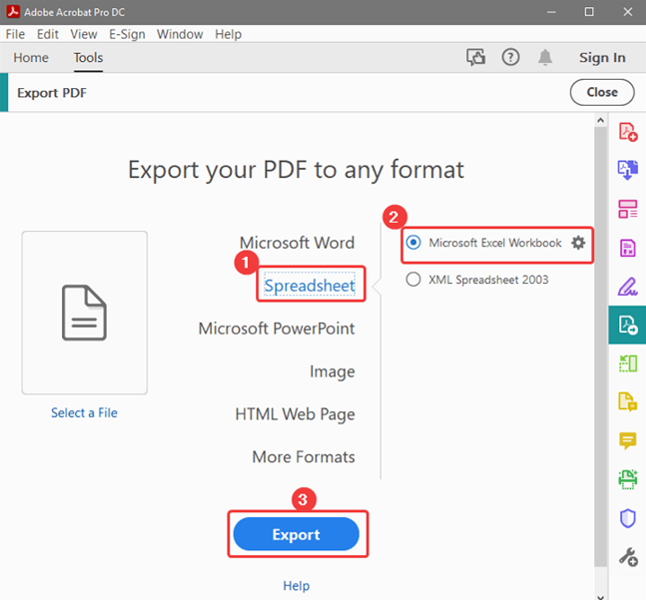Screen dimensions: 646x600
Task: Open the Protect shield tool
Action: click(628, 518)
